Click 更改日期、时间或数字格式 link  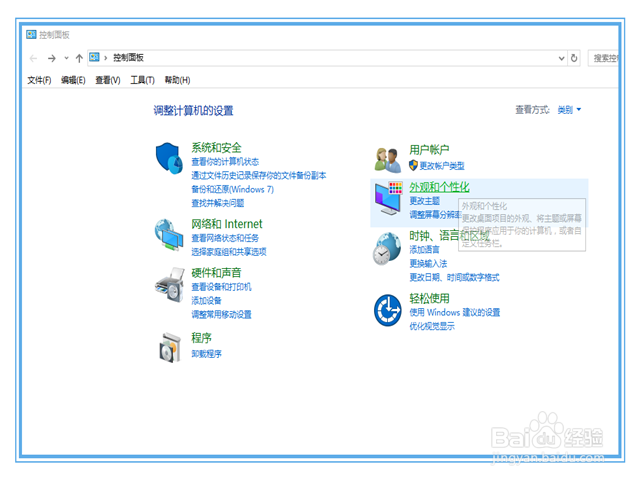[454, 278]
